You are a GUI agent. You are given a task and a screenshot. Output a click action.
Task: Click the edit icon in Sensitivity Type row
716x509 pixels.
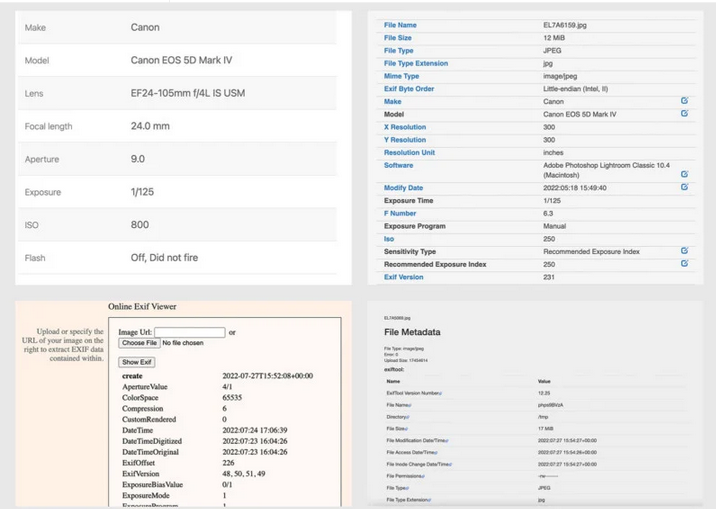(x=684, y=251)
